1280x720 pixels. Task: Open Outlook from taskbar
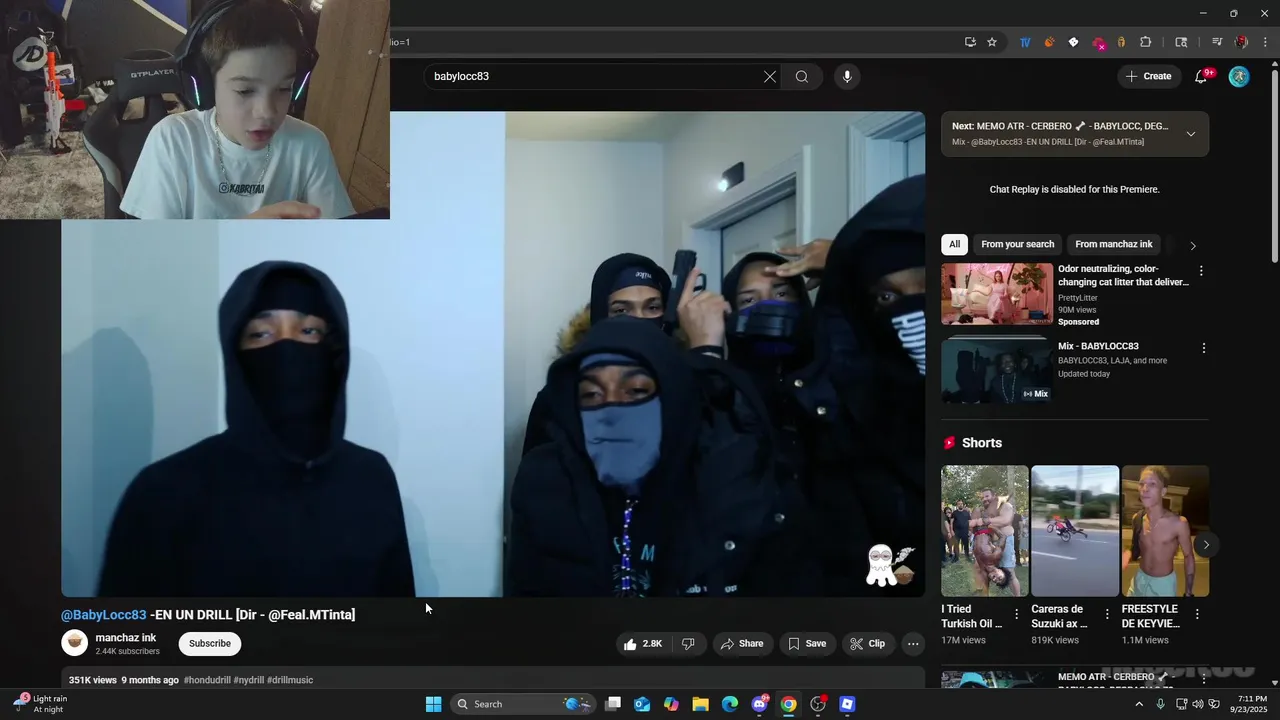pyautogui.click(x=642, y=704)
